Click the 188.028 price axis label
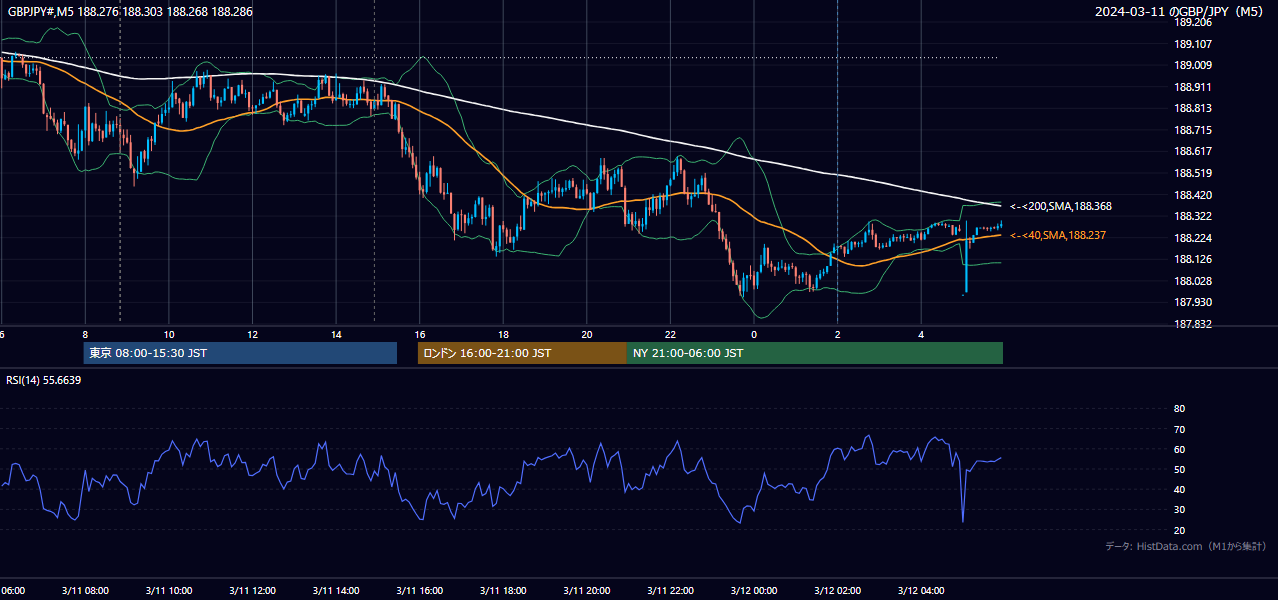Image resolution: width=1278 pixels, height=600 pixels. [x=1193, y=281]
